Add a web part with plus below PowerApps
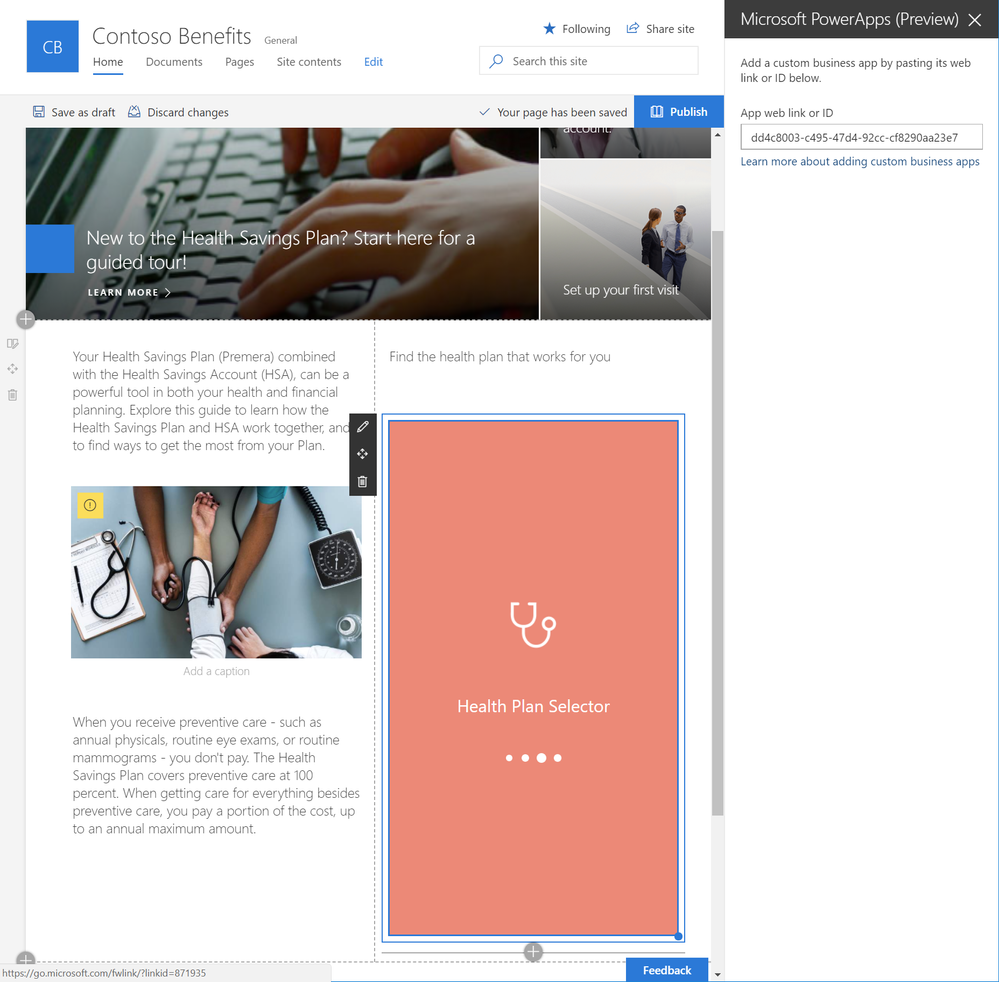This screenshot has height=982, width=999. [x=533, y=952]
